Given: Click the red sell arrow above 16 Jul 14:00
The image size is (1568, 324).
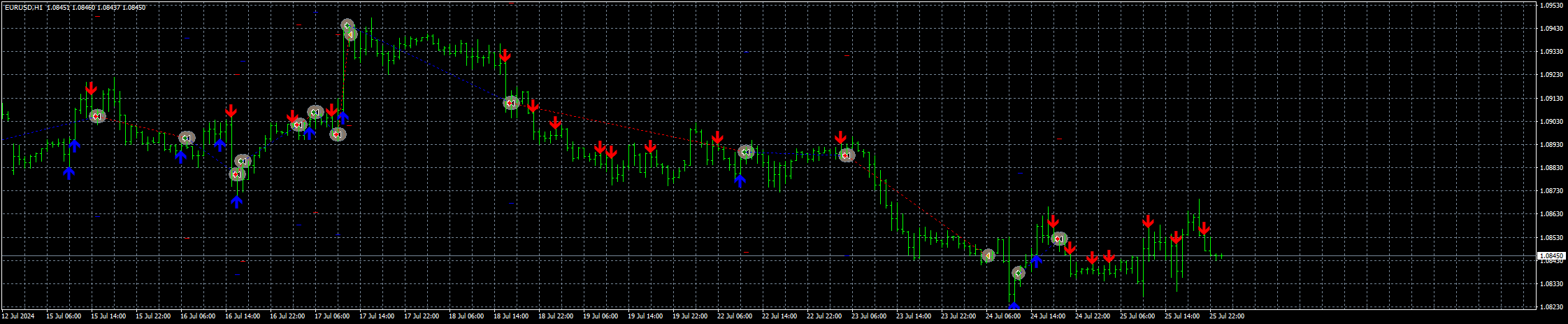Looking at the screenshot, I should point(231,111).
